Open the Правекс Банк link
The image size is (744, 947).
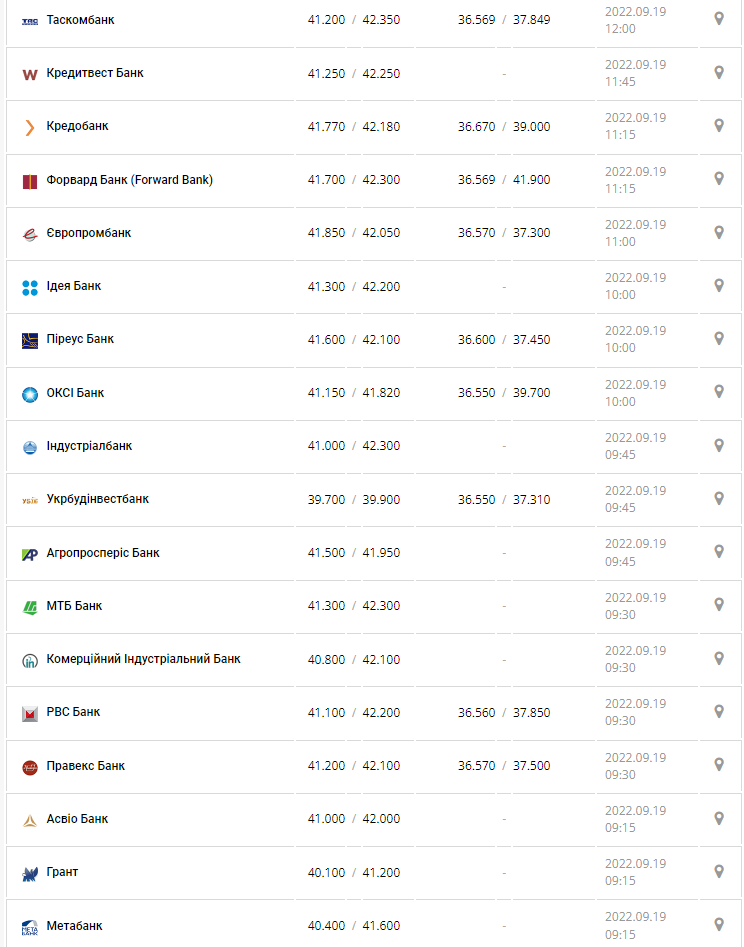point(86,766)
